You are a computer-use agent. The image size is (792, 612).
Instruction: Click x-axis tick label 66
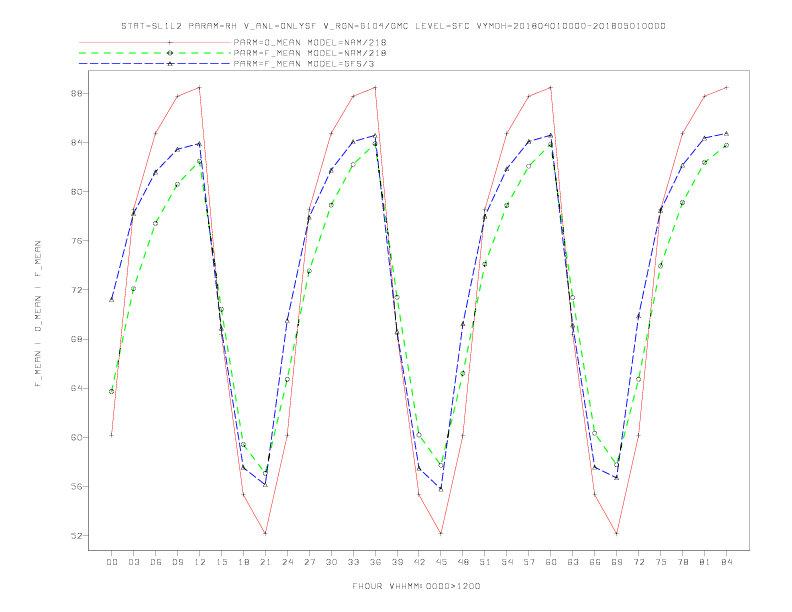click(x=595, y=562)
